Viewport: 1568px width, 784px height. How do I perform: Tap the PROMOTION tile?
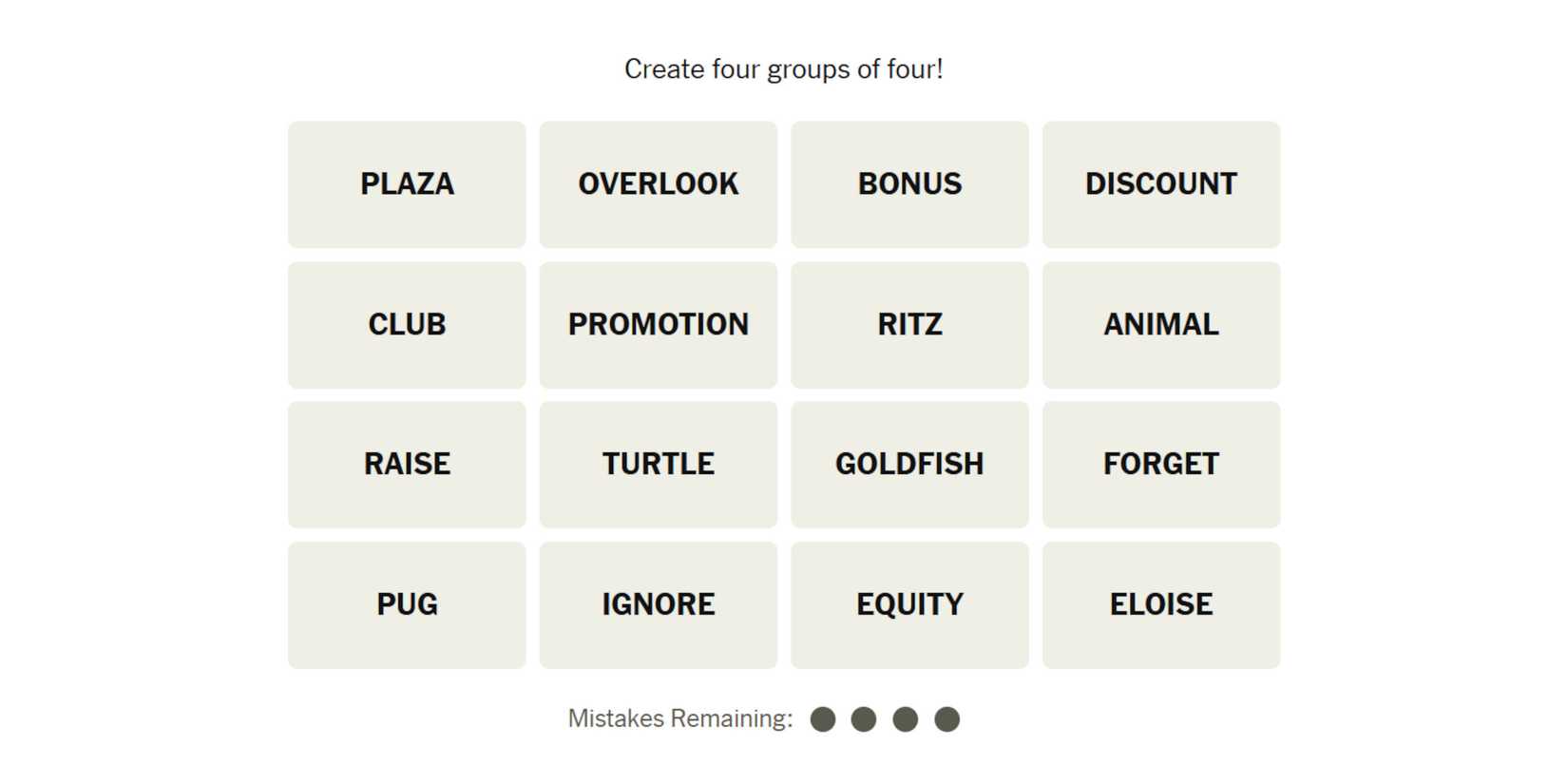pyautogui.click(x=658, y=325)
